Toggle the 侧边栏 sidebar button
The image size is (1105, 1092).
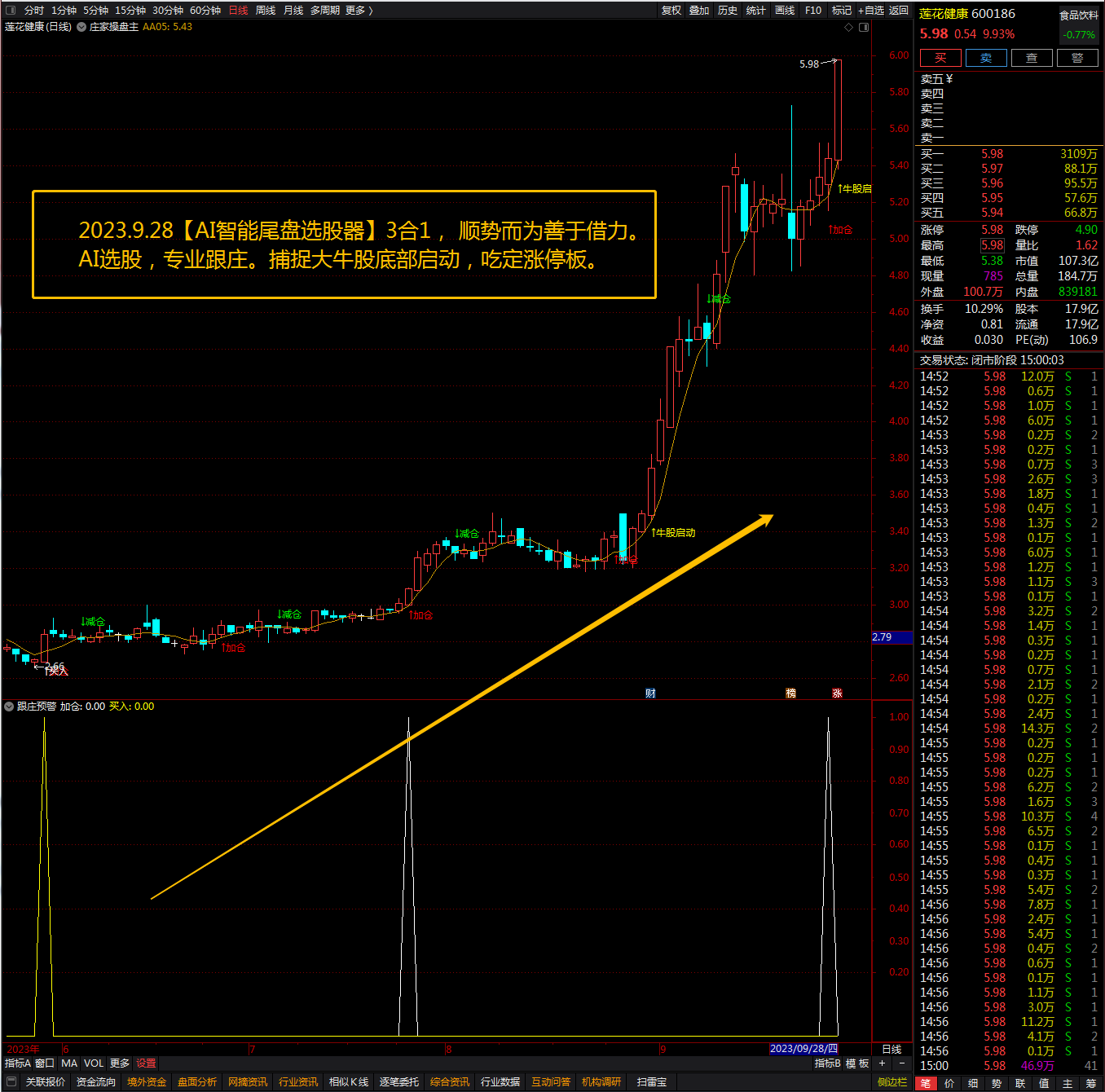click(892, 1082)
